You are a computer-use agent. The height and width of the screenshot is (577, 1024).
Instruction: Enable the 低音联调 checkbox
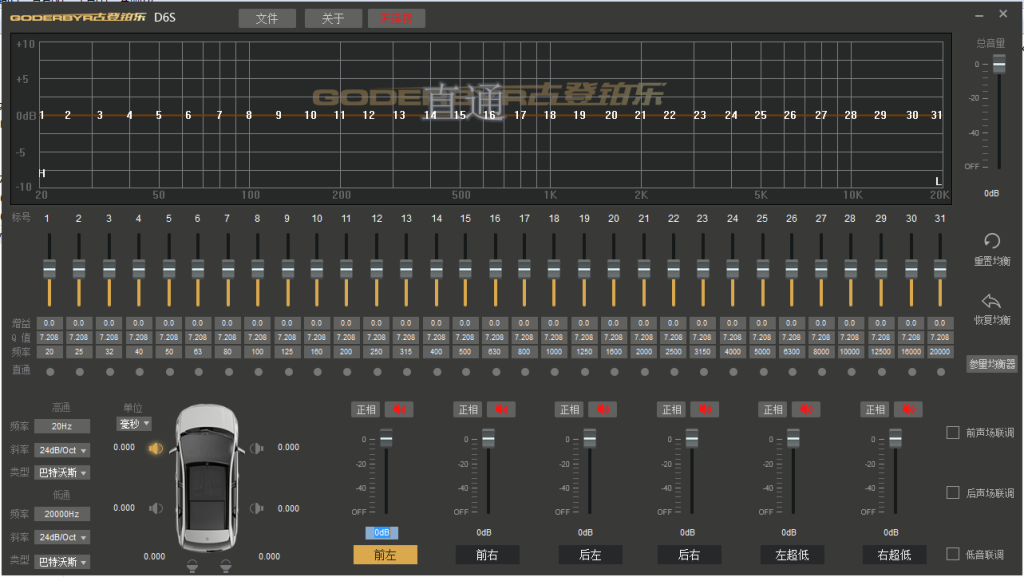coord(953,554)
